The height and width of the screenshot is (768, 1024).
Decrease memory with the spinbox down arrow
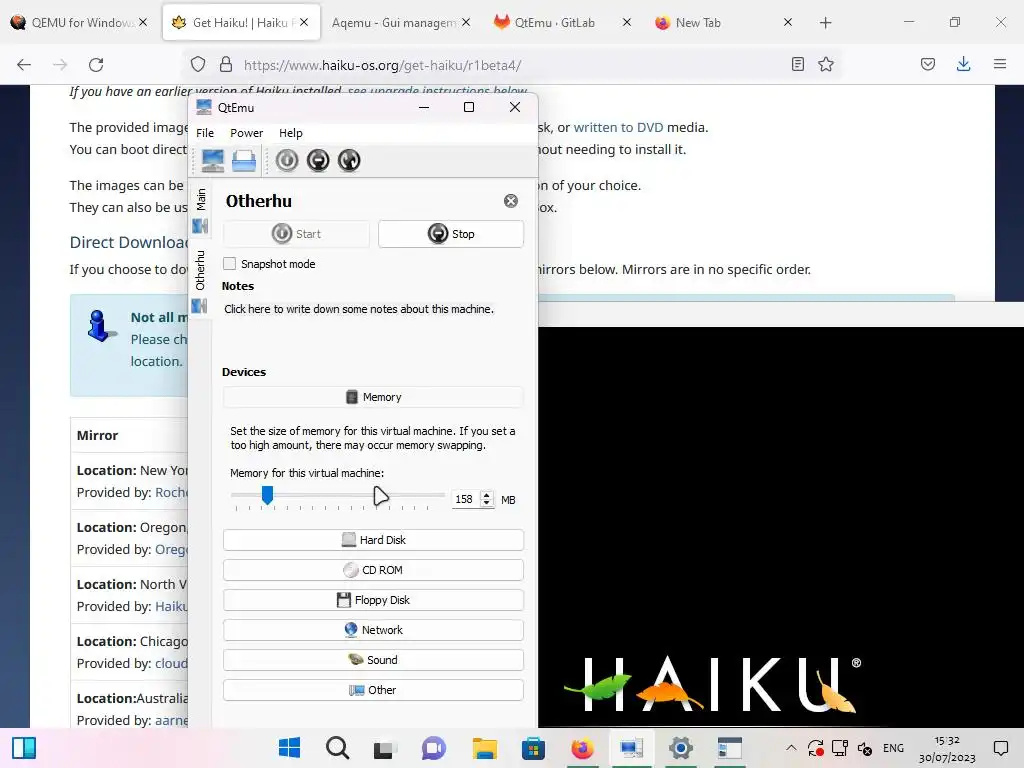[487, 504]
